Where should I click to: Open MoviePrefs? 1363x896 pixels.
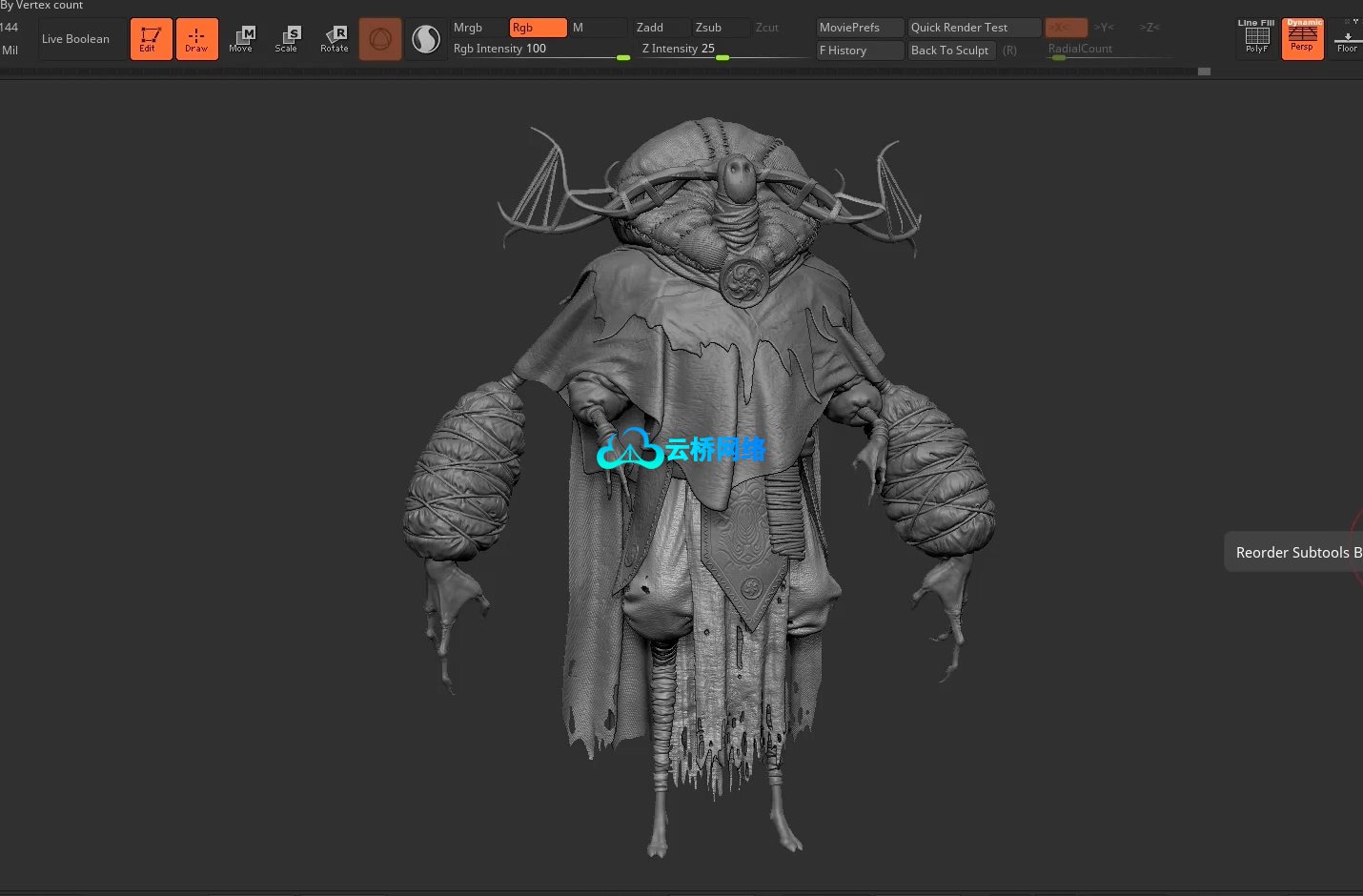(x=859, y=28)
